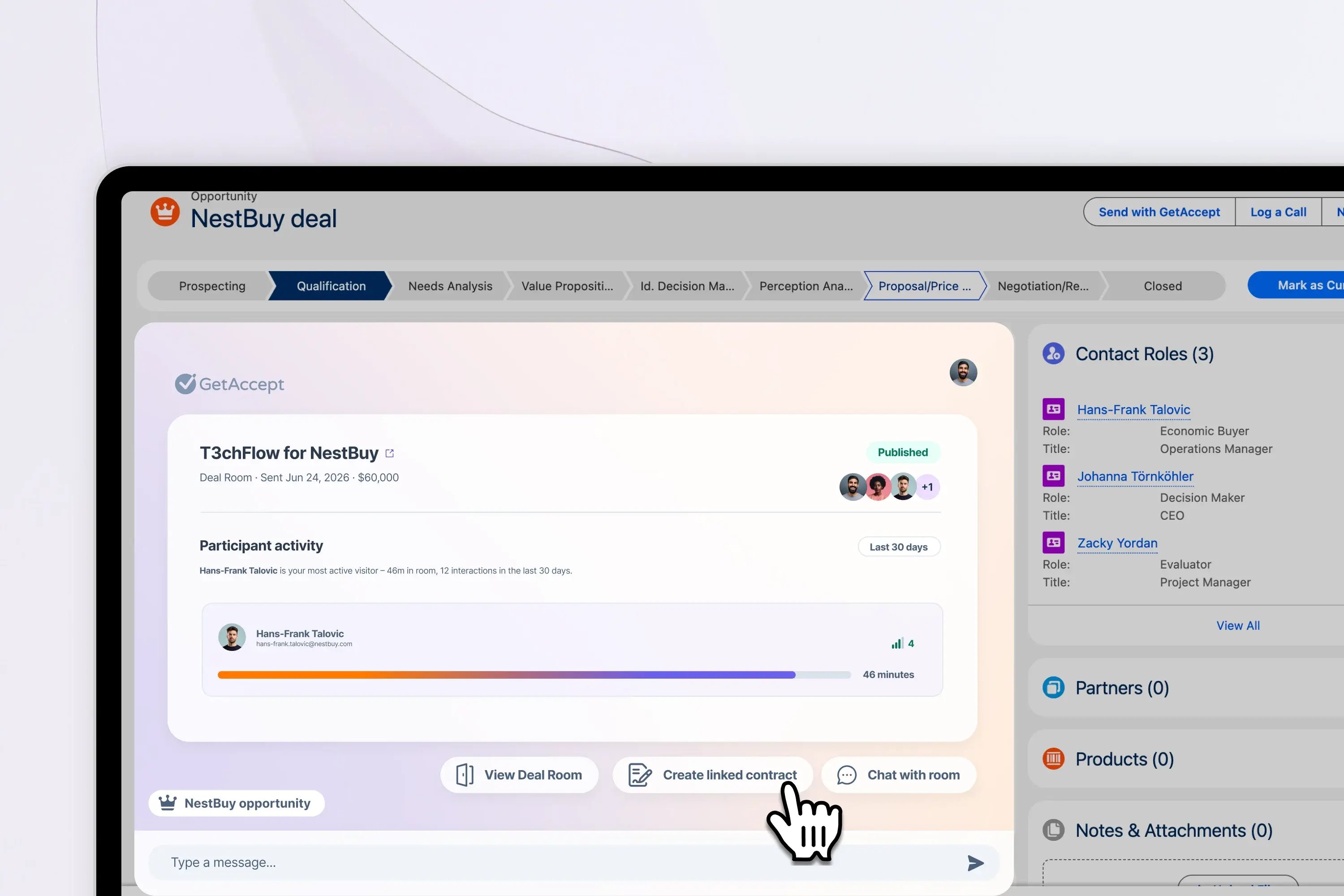Click the Participant activity heading
The height and width of the screenshot is (896, 1344).
tap(261, 546)
